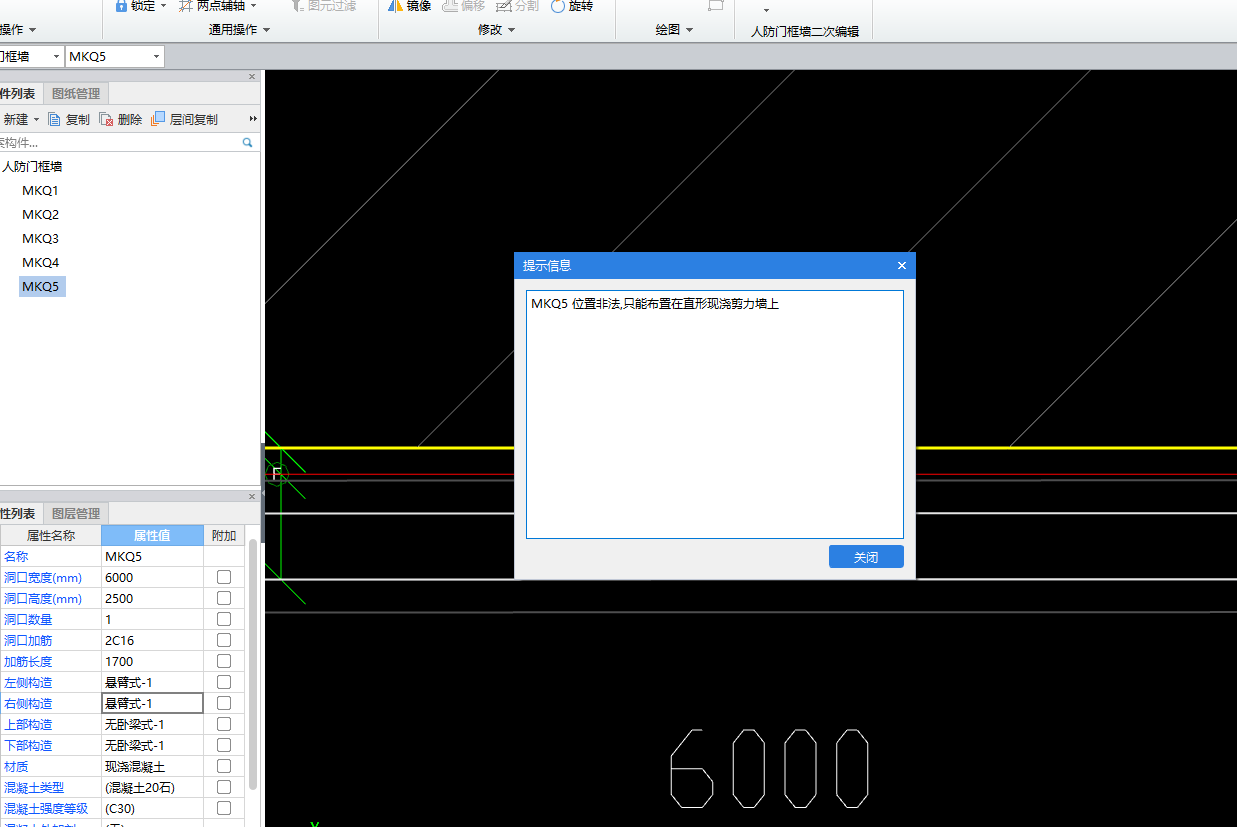Click the search magnifier in component search
The image size is (1237, 827).
tap(248, 143)
